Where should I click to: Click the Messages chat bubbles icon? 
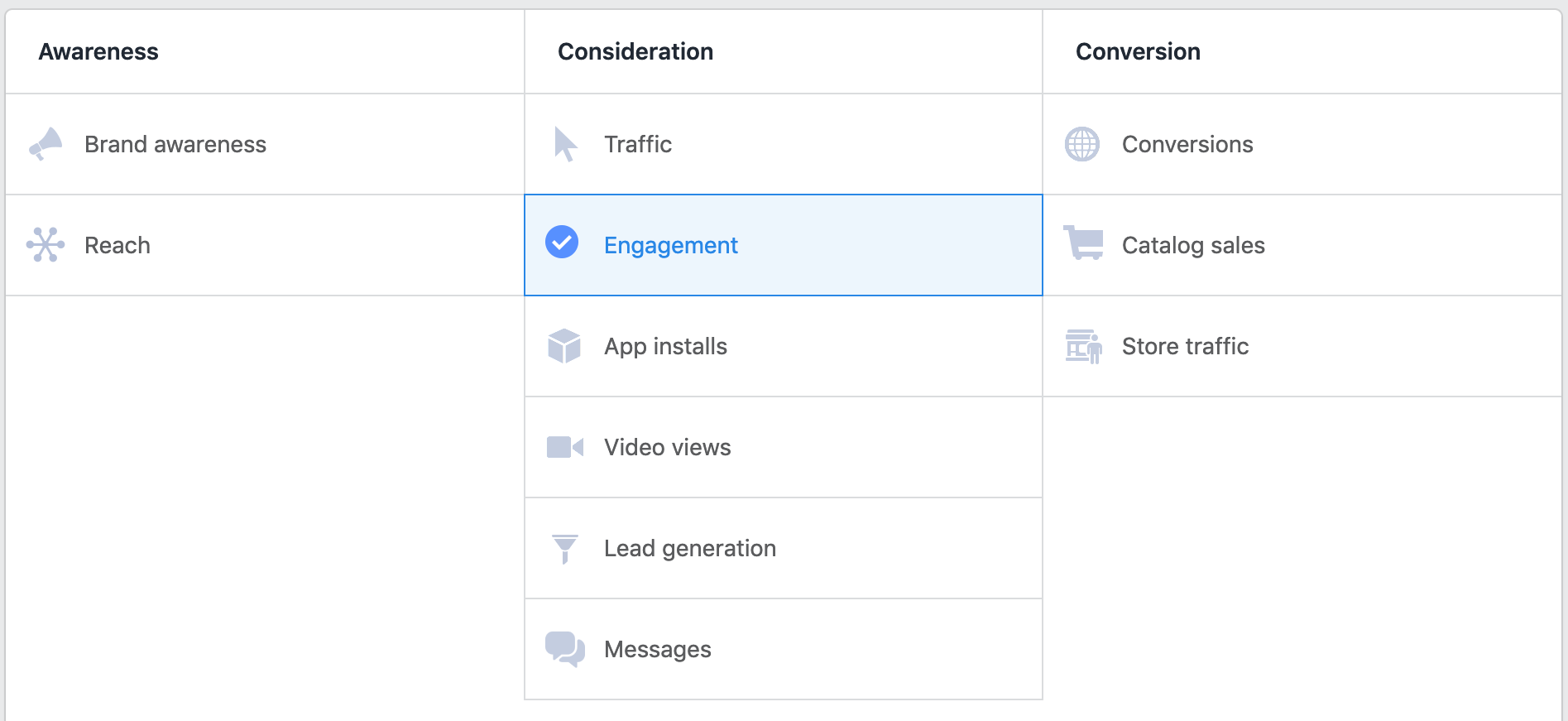pos(565,649)
